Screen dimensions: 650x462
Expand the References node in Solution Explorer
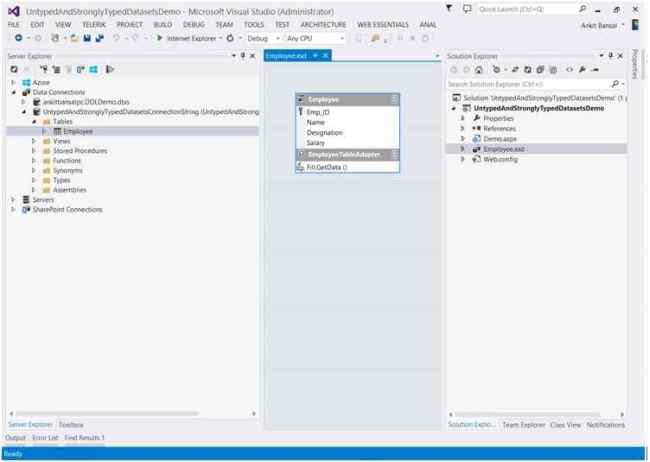(x=463, y=129)
